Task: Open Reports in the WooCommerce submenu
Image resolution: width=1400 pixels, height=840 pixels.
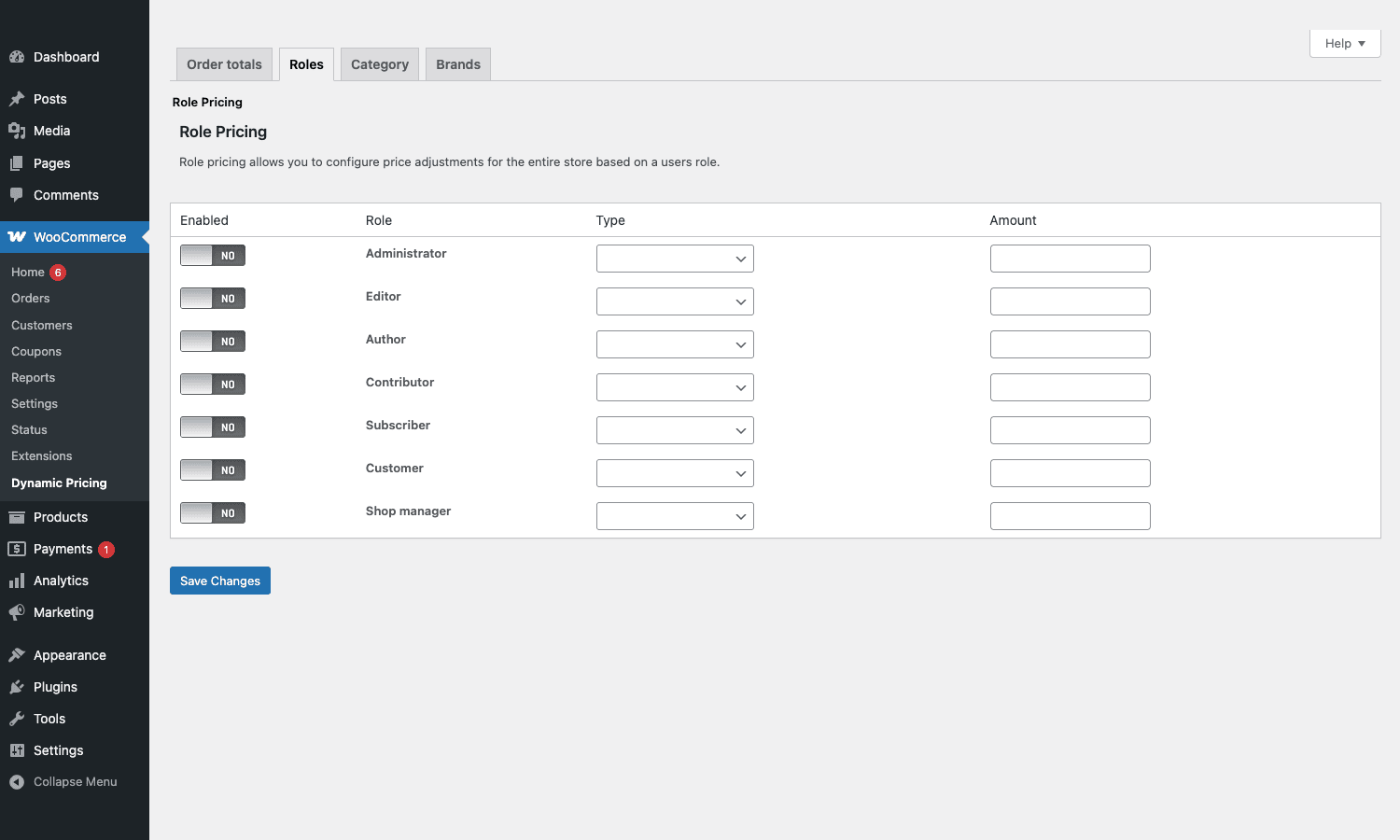Action: (x=34, y=378)
